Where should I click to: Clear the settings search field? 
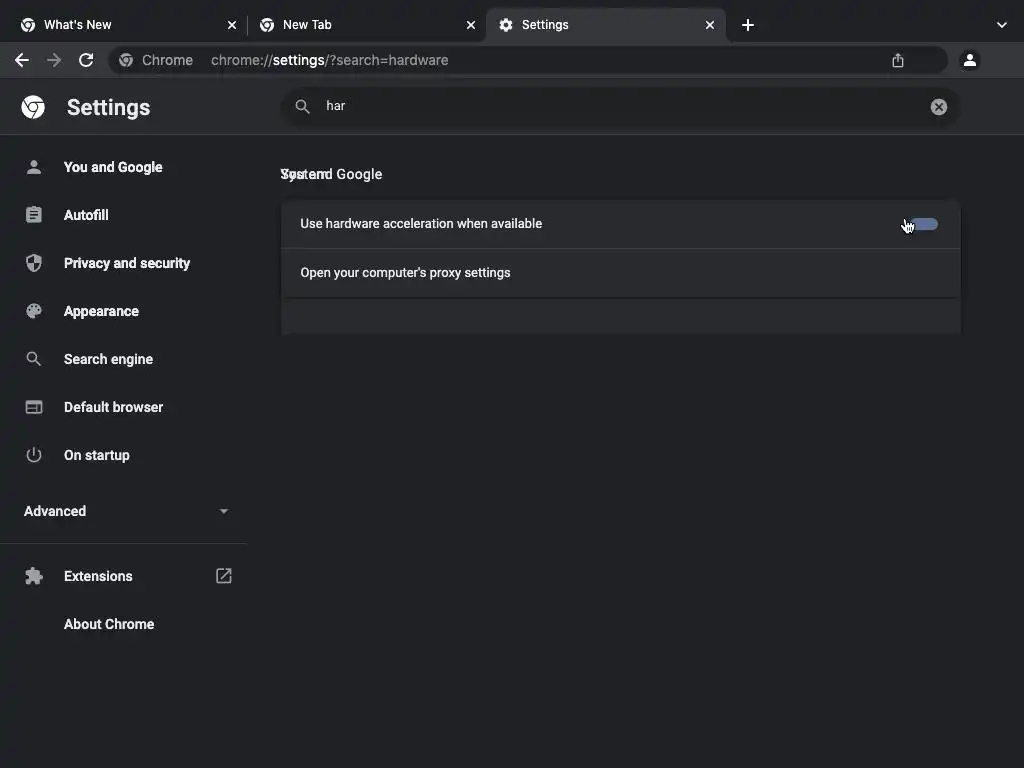pyautogui.click(x=938, y=107)
